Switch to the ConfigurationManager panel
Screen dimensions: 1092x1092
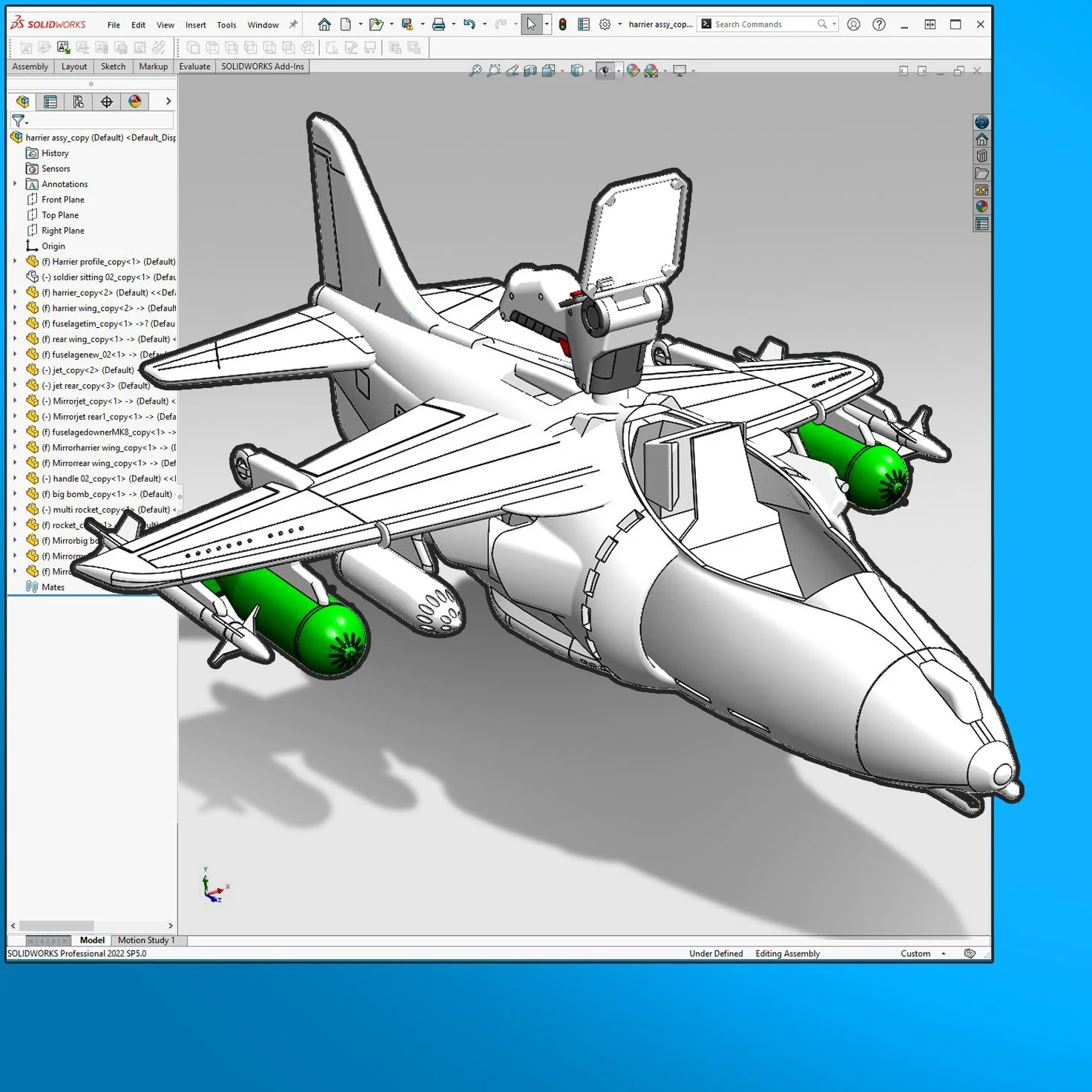coord(76,102)
